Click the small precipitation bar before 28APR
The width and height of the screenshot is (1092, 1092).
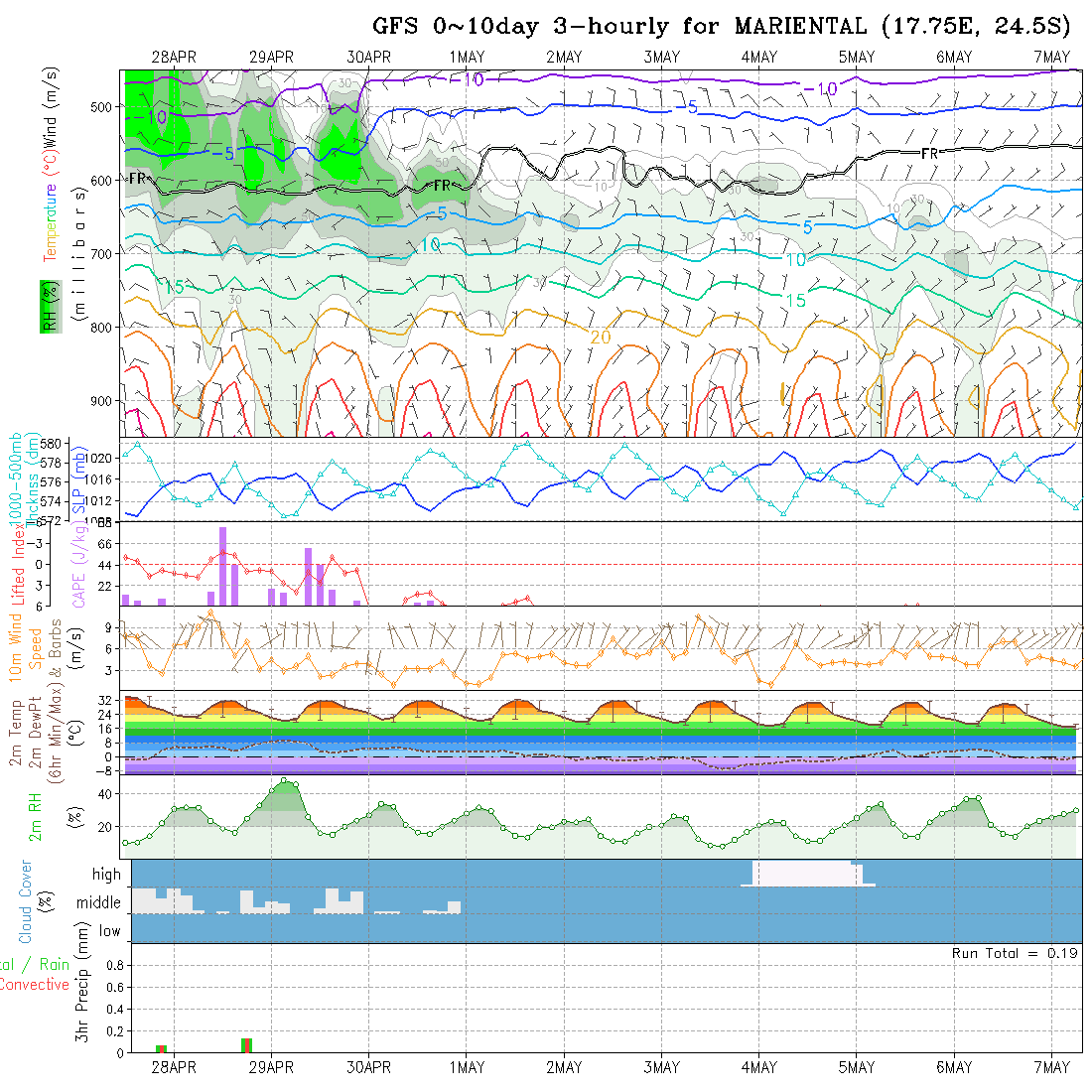click(x=161, y=1048)
